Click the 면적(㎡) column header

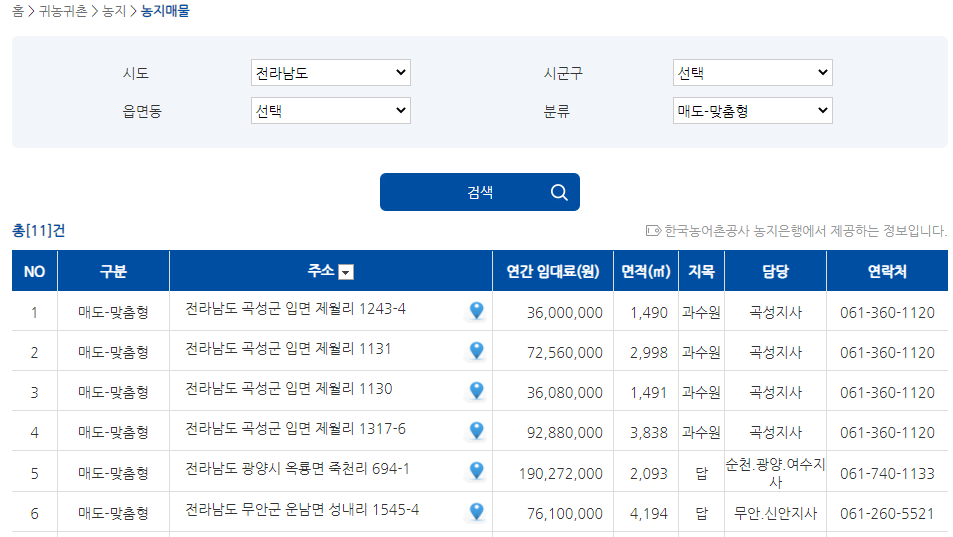(646, 271)
